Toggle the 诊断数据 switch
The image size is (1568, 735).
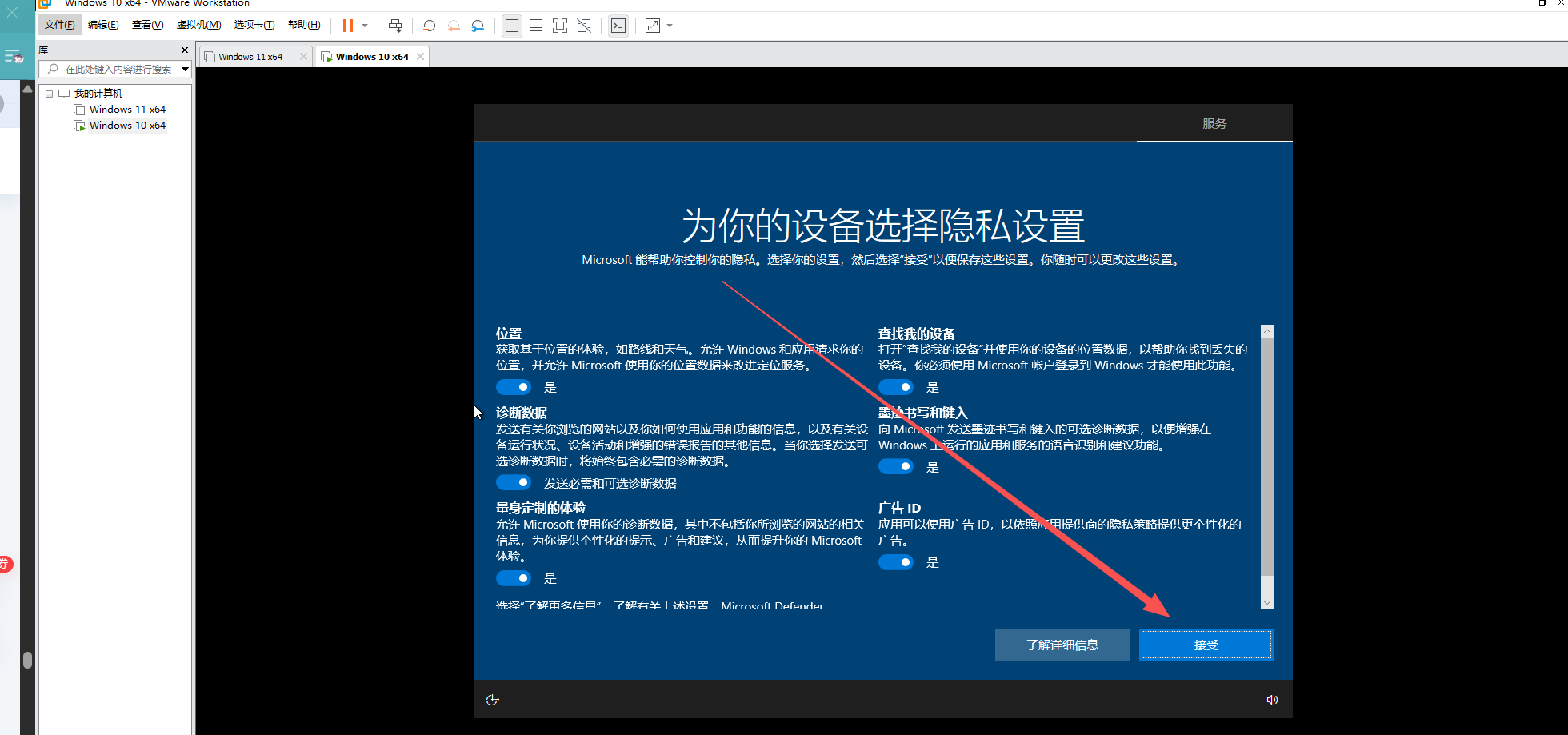(514, 483)
